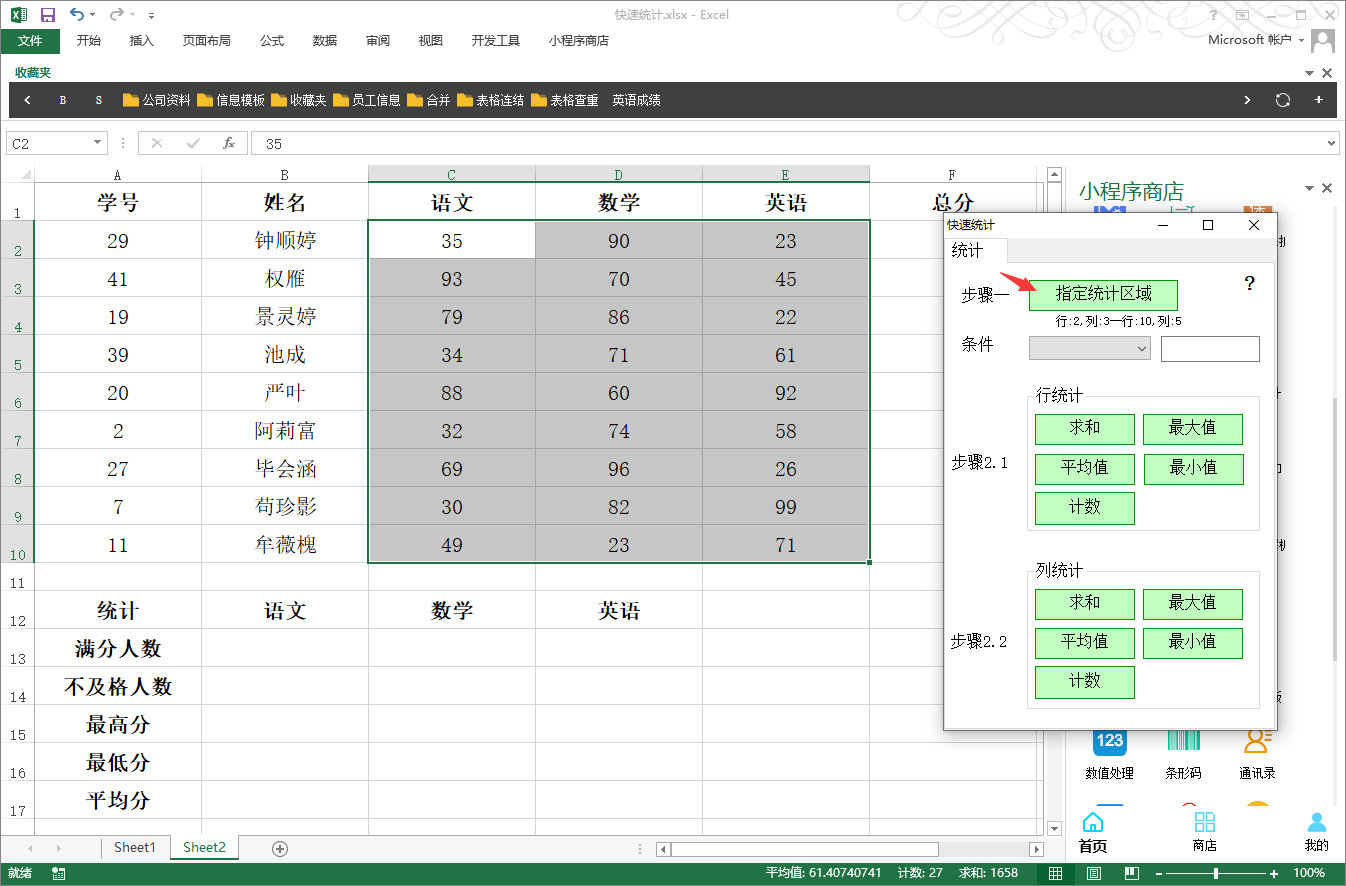Expand the formula bar chevron

(1331, 143)
